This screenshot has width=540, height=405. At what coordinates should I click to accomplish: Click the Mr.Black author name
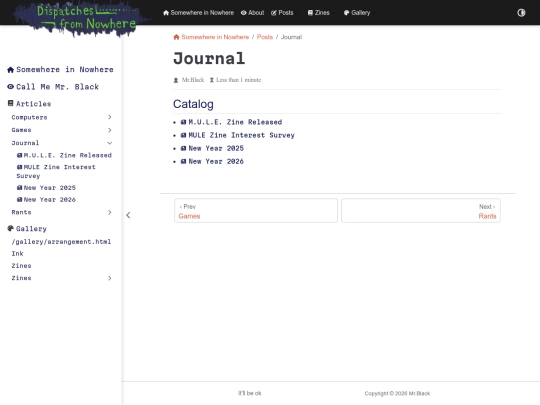point(193,80)
